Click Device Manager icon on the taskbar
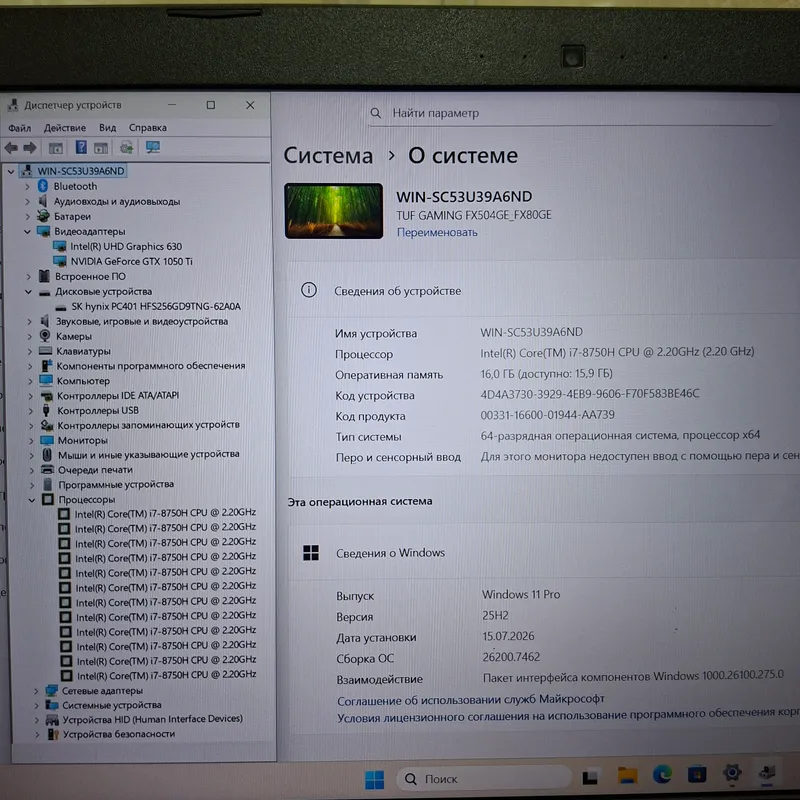The height and width of the screenshot is (800, 800). tap(767, 772)
